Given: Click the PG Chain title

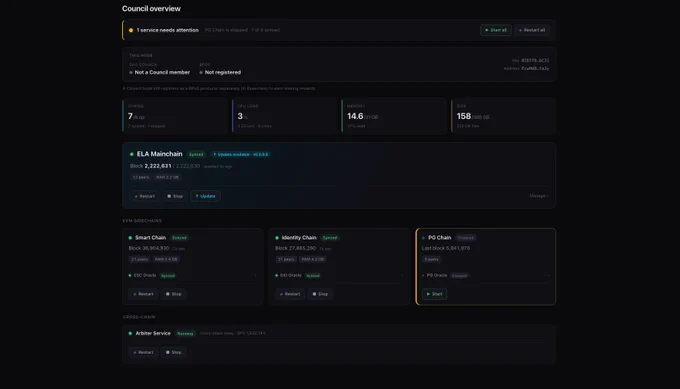Looking at the screenshot, I should point(439,238).
